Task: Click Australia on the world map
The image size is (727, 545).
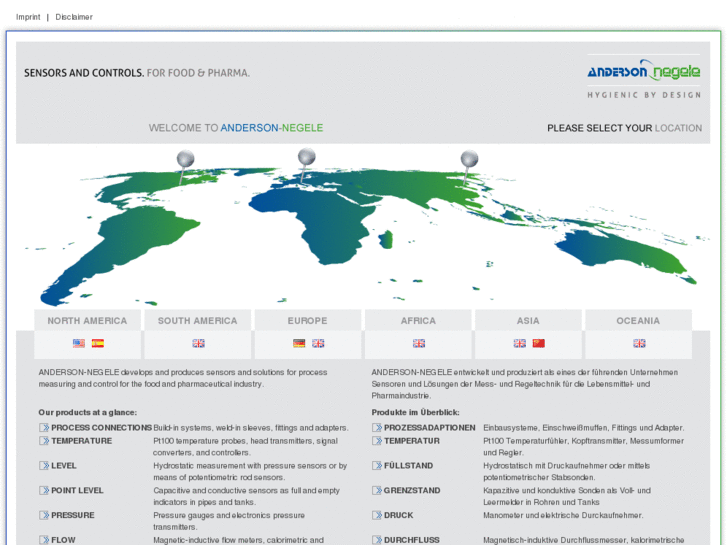Action: [621, 250]
